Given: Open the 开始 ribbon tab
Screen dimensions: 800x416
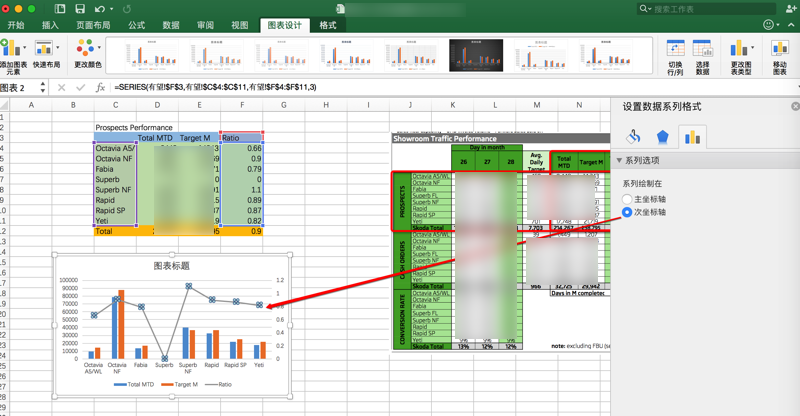Looking at the screenshot, I should click(16, 25).
